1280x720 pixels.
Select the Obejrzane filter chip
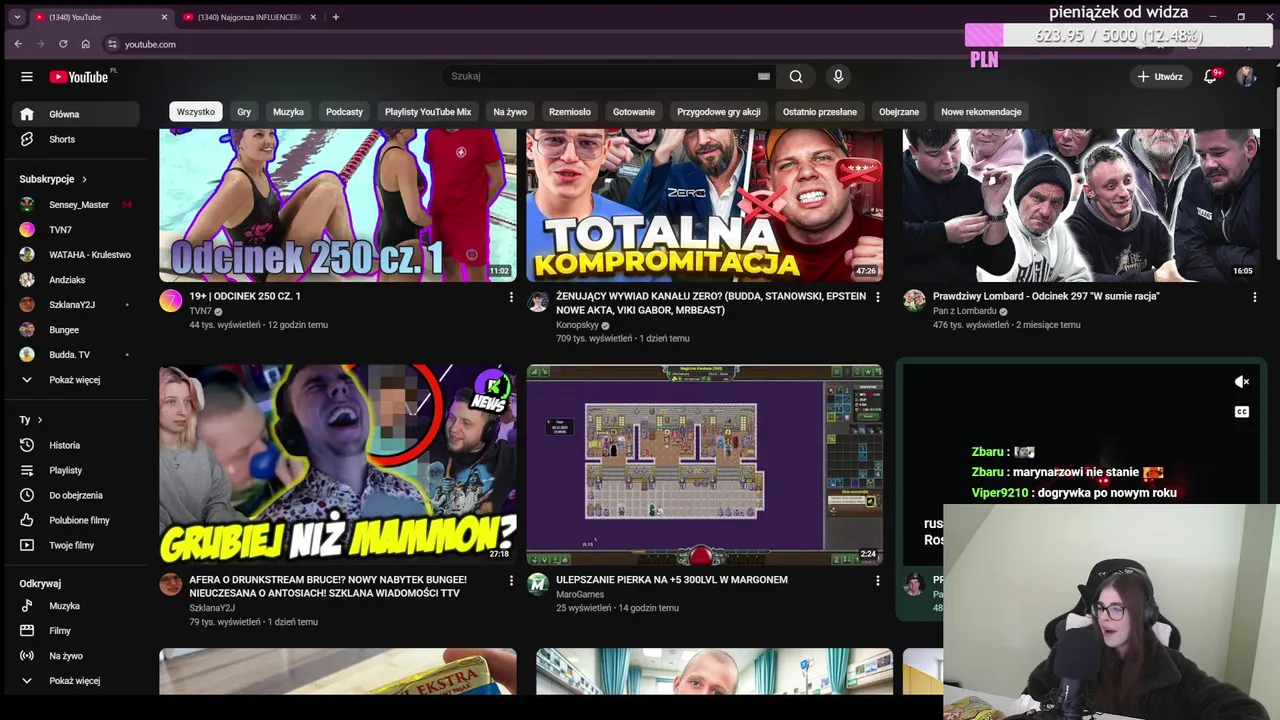click(899, 112)
